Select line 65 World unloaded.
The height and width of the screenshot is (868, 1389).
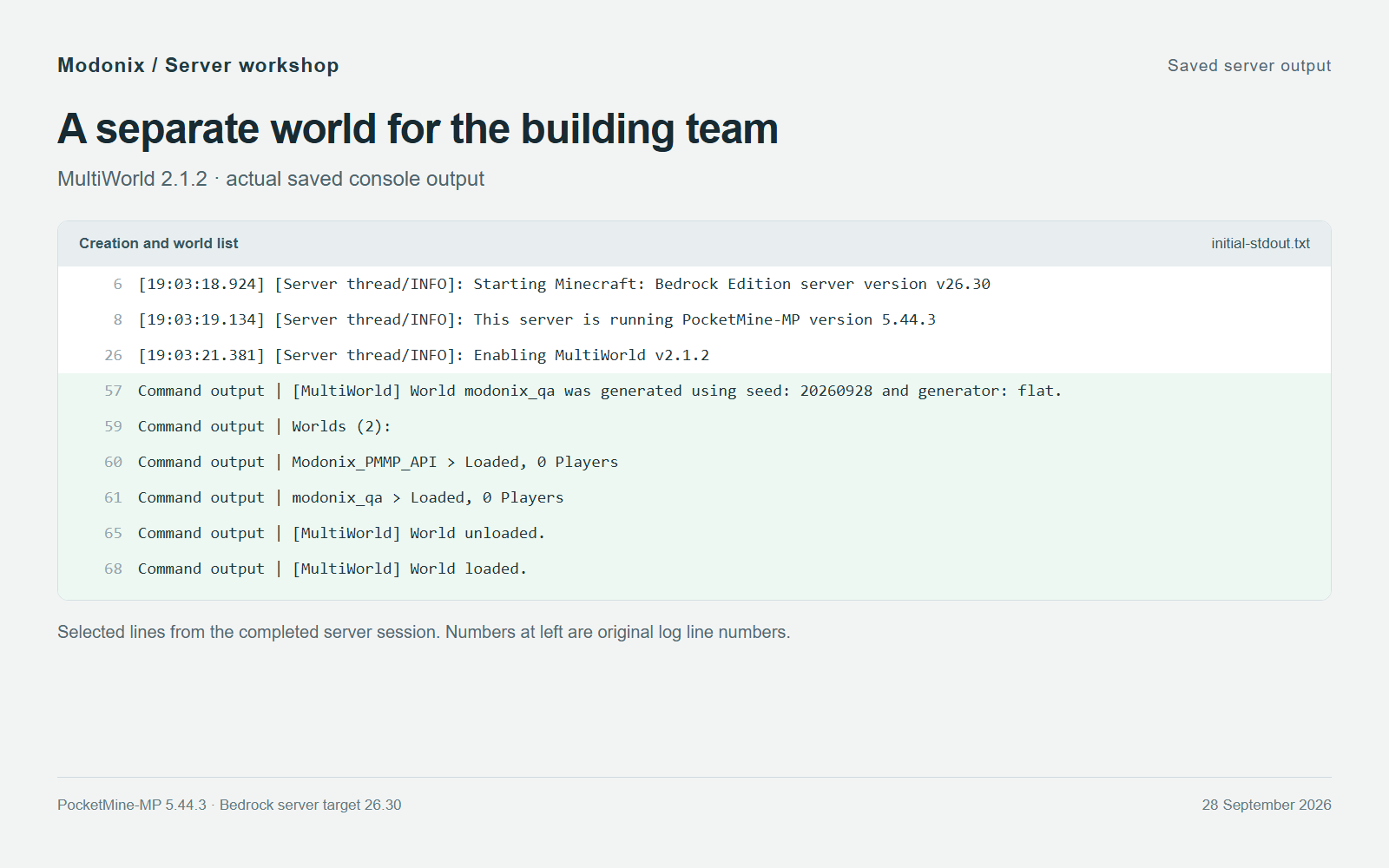(x=694, y=533)
